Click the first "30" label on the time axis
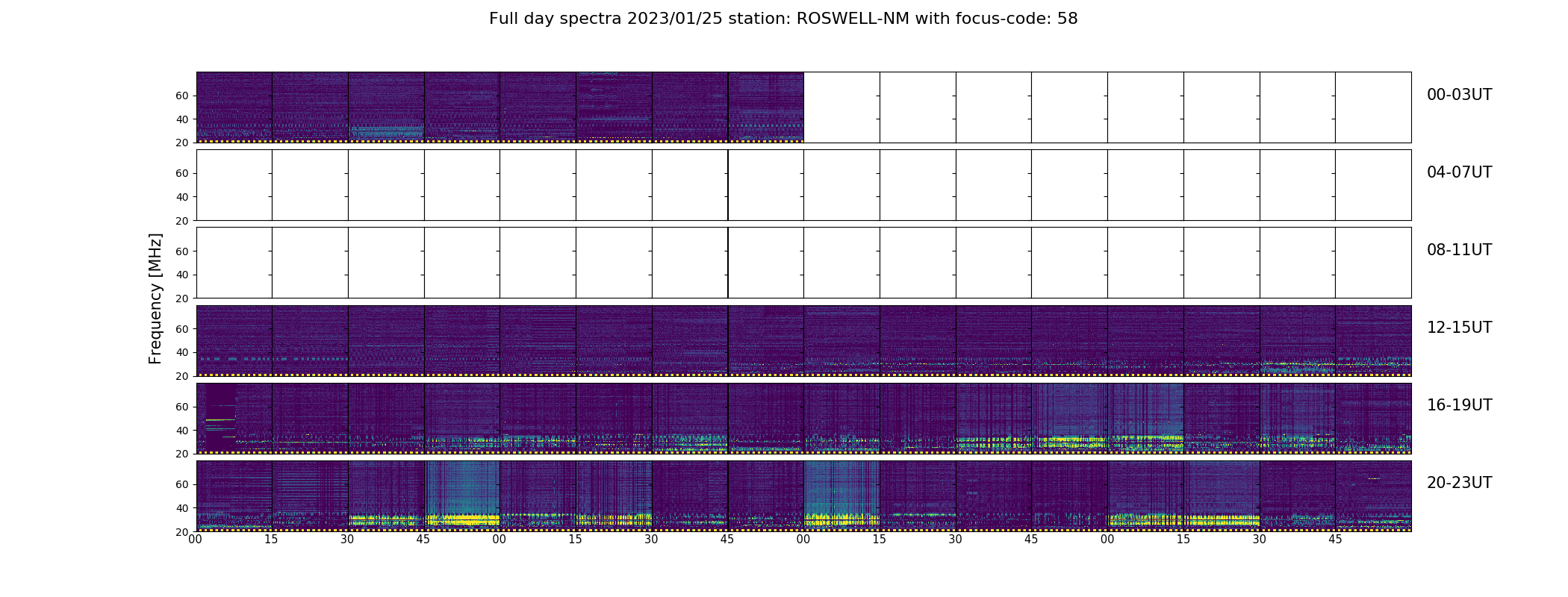Viewport: 1568px width, 597px height. pos(347,540)
